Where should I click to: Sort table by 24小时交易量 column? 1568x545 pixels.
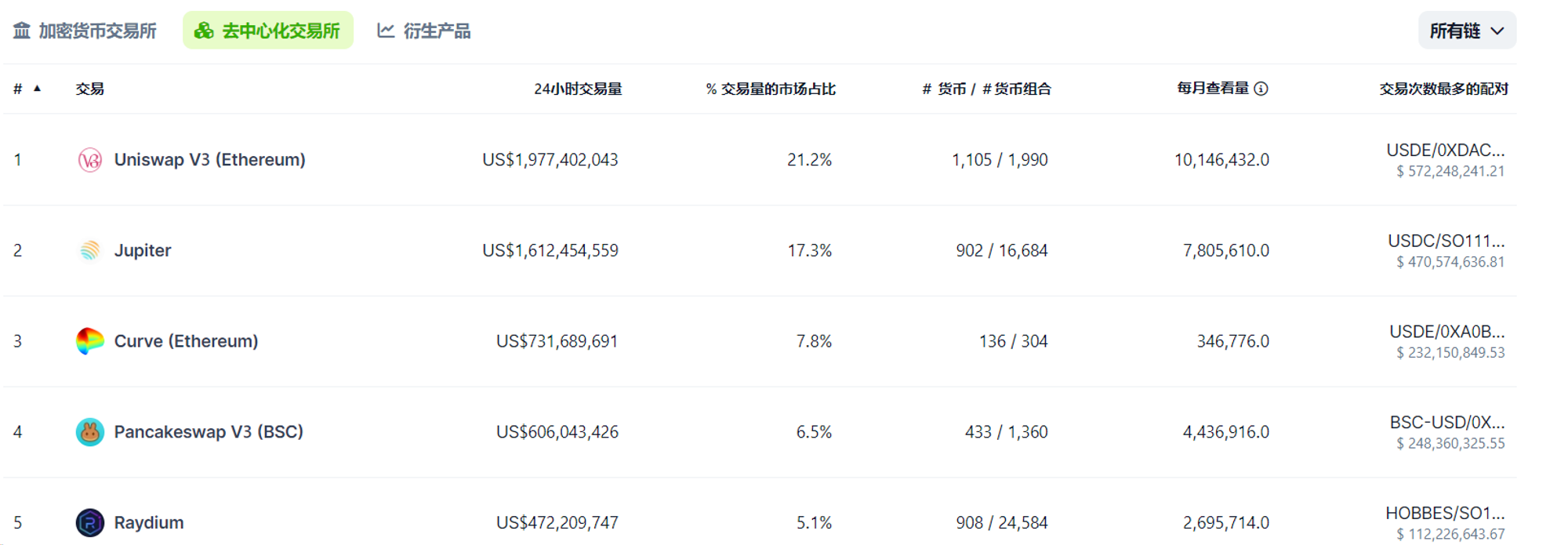click(x=577, y=89)
